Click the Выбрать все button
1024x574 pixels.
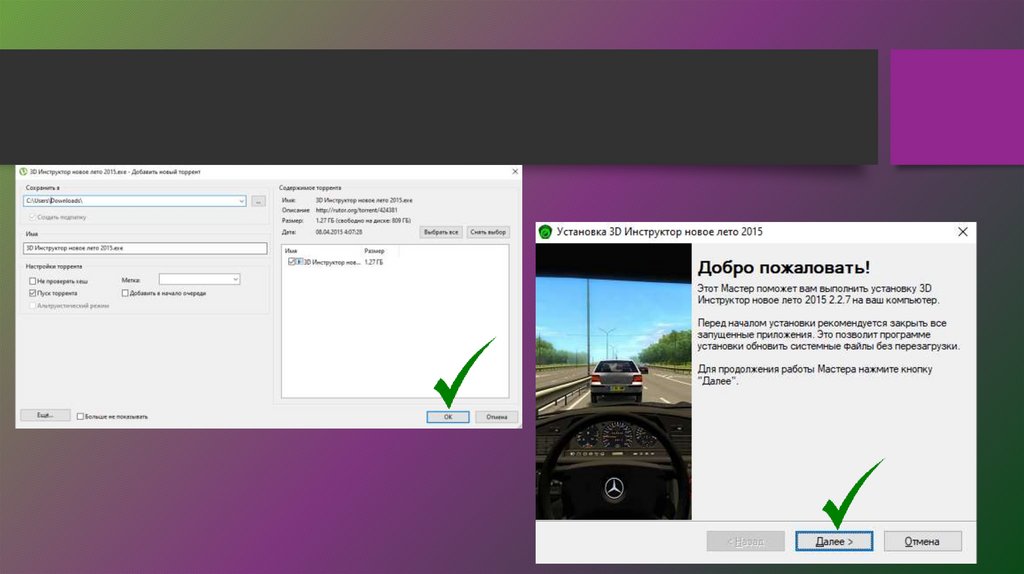[x=441, y=232]
